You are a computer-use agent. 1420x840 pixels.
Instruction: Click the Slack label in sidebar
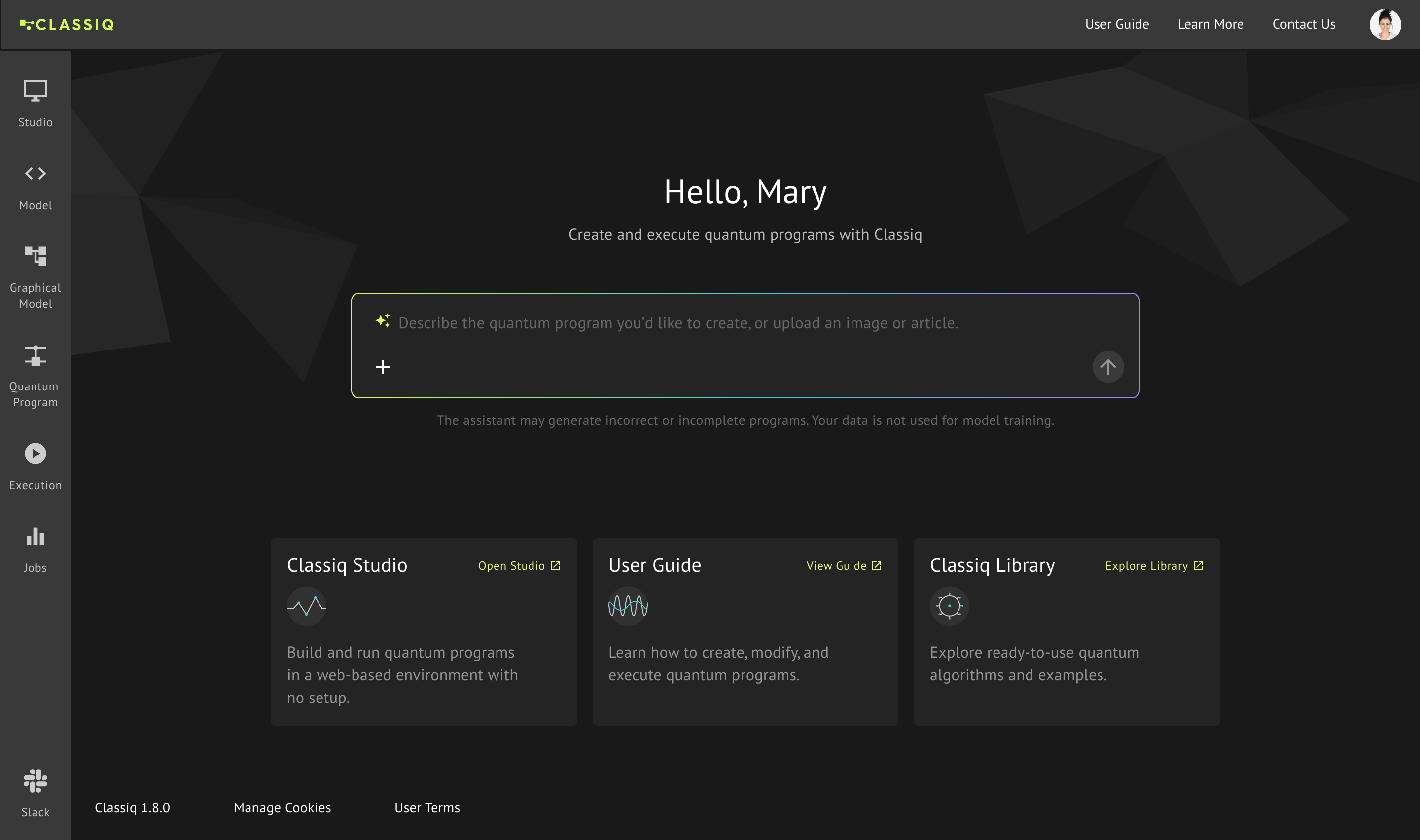coord(35,812)
